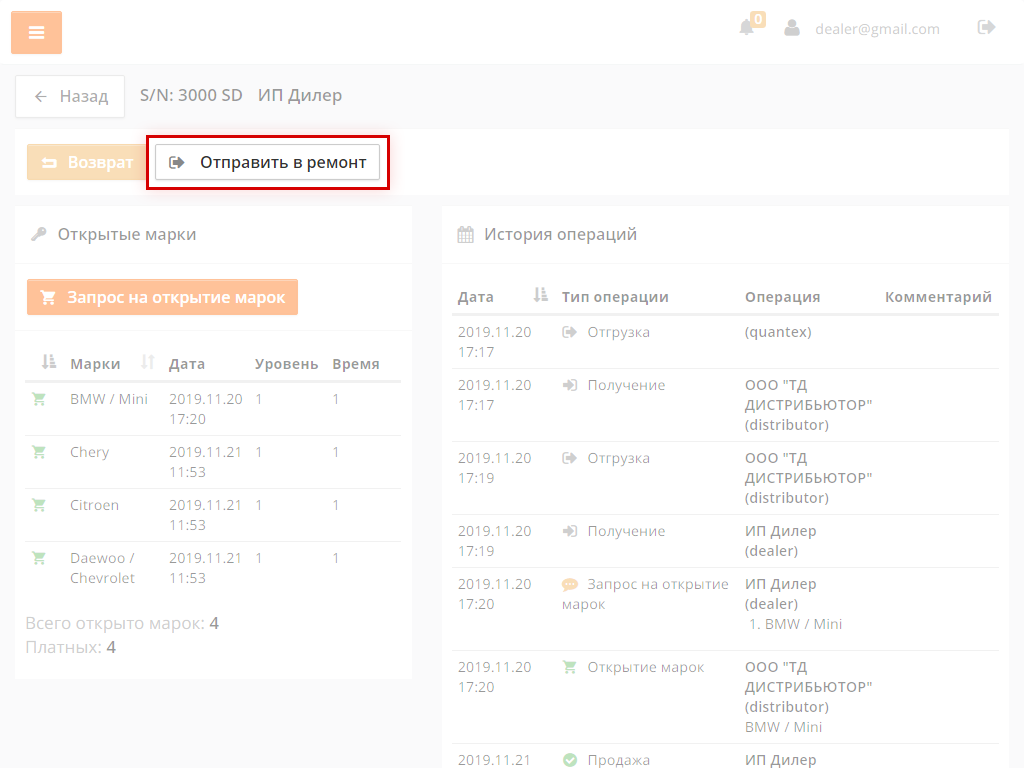Click the logout icon
The image size is (1024, 768).
pos(986,28)
